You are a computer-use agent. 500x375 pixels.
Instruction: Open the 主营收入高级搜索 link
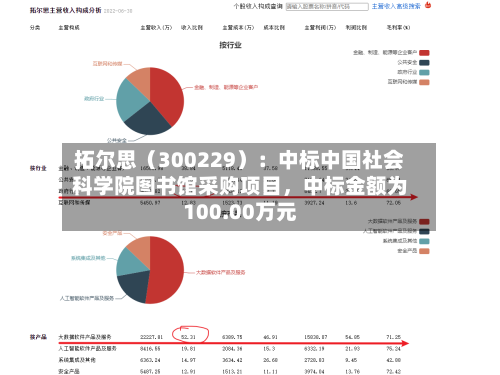point(396,6)
